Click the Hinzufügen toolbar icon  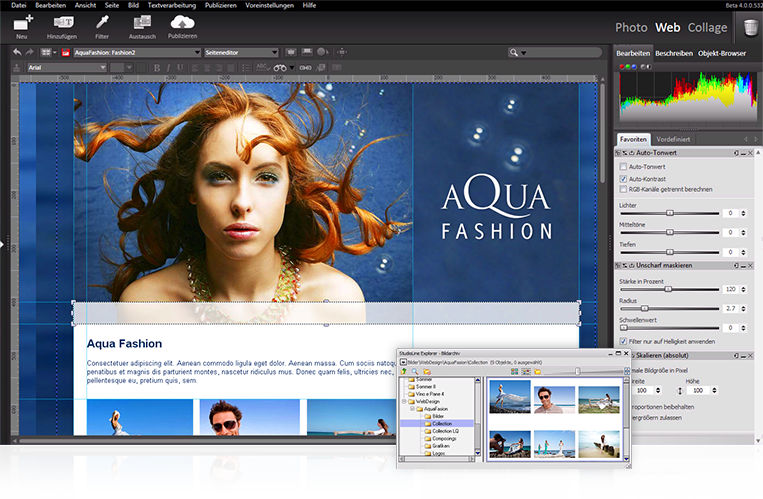pyautogui.click(x=63, y=22)
